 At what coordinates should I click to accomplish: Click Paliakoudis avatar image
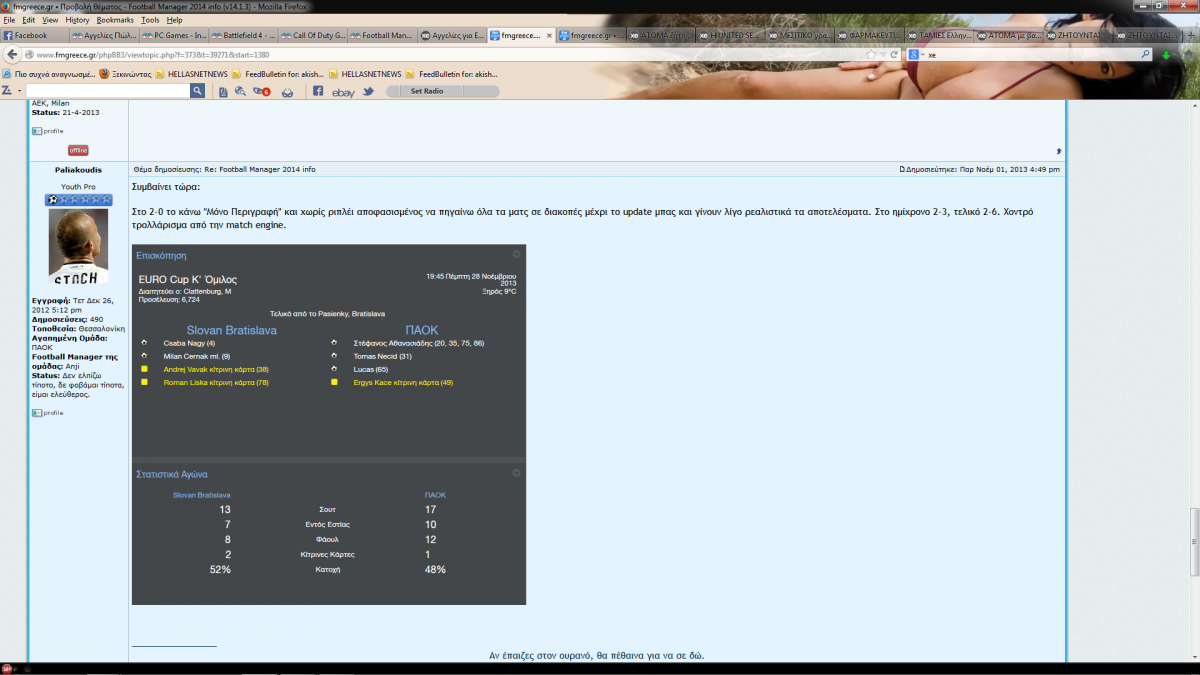click(78, 246)
